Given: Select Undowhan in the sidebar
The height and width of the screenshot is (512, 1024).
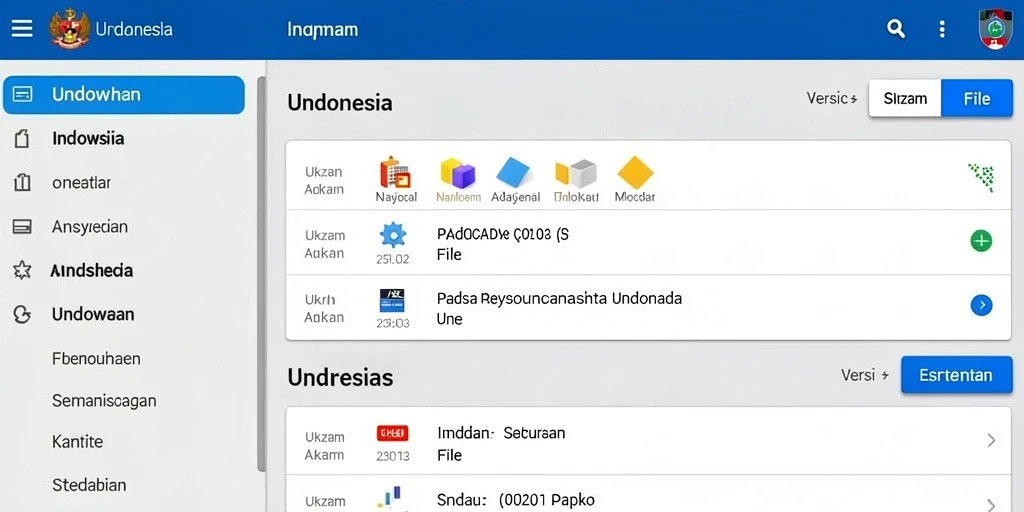Looking at the screenshot, I should (124, 95).
